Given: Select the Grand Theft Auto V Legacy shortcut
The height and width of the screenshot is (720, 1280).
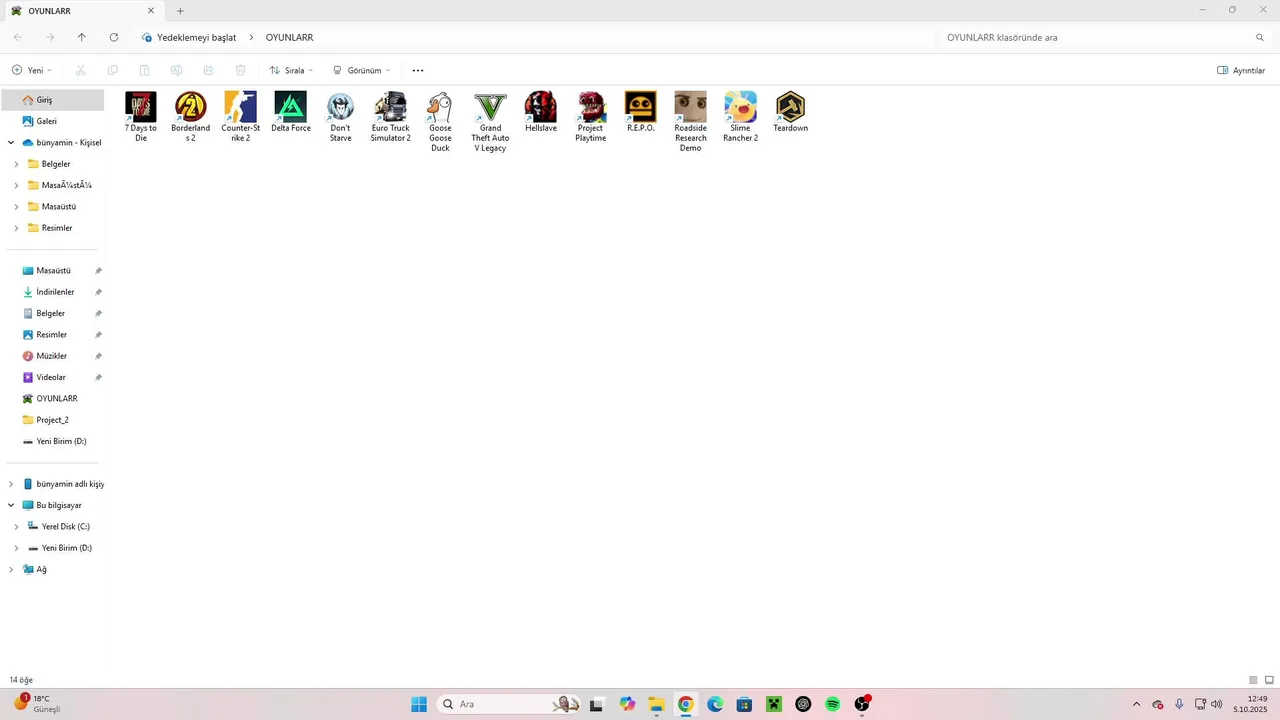Looking at the screenshot, I should coord(490,122).
